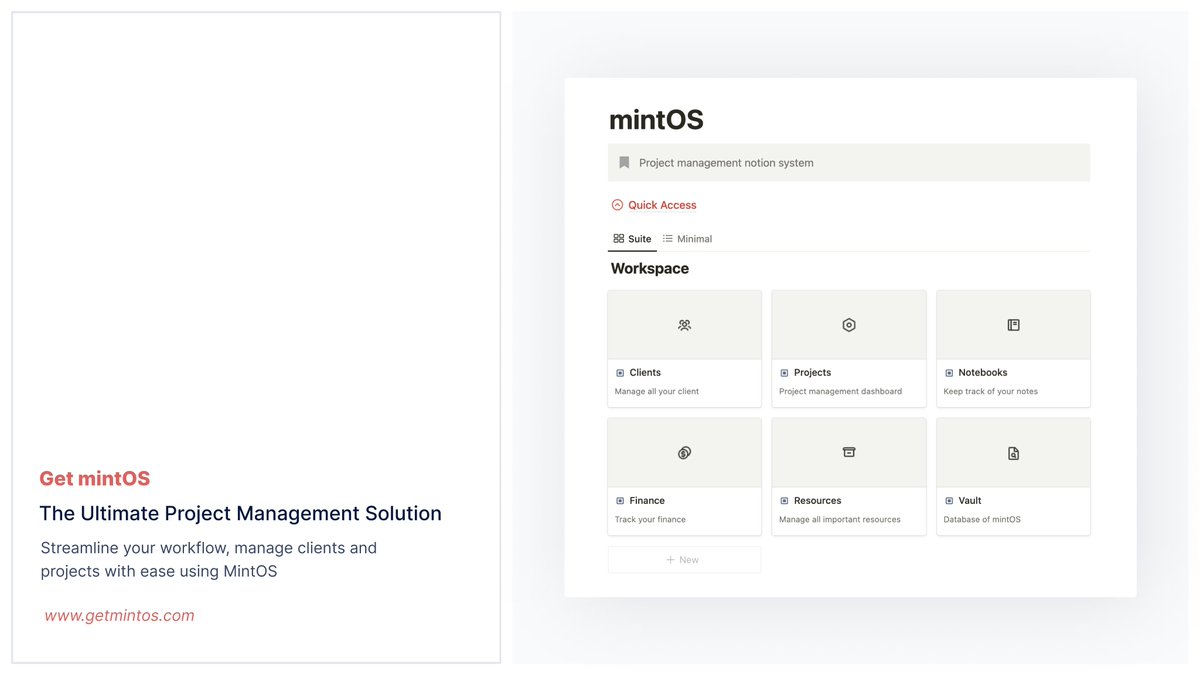1200x675 pixels.
Task: Click the list icon beside Minimal
Action: (x=668, y=239)
